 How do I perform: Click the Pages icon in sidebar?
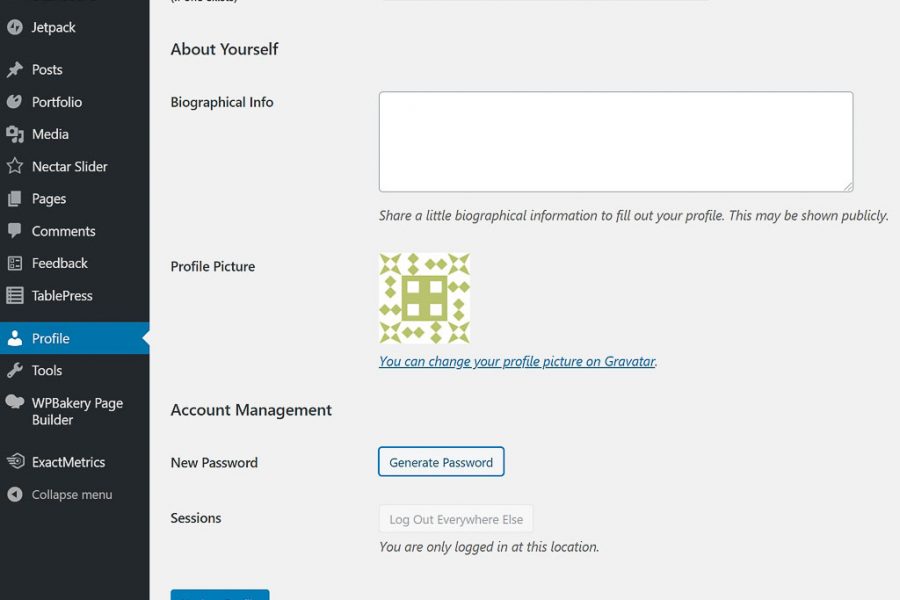[15, 199]
